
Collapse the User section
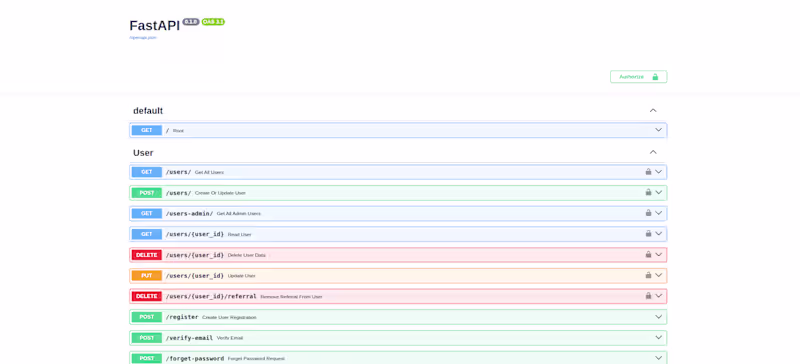[x=653, y=152]
